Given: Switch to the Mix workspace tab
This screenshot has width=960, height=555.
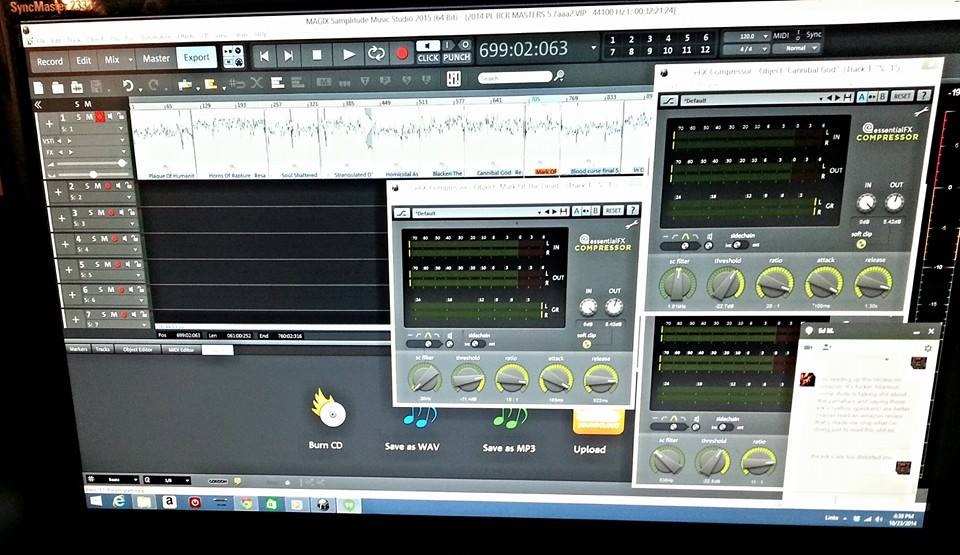Looking at the screenshot, I should (111, 59).
